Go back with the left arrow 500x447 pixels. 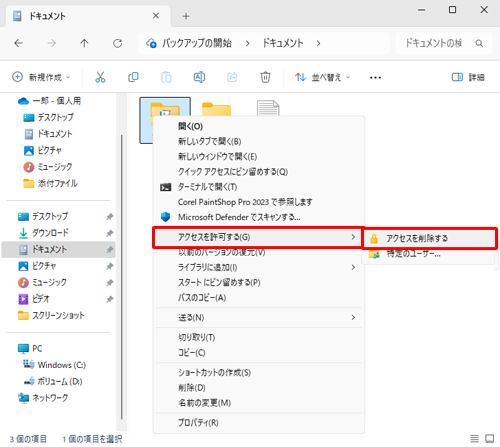[x=19, y=43]
